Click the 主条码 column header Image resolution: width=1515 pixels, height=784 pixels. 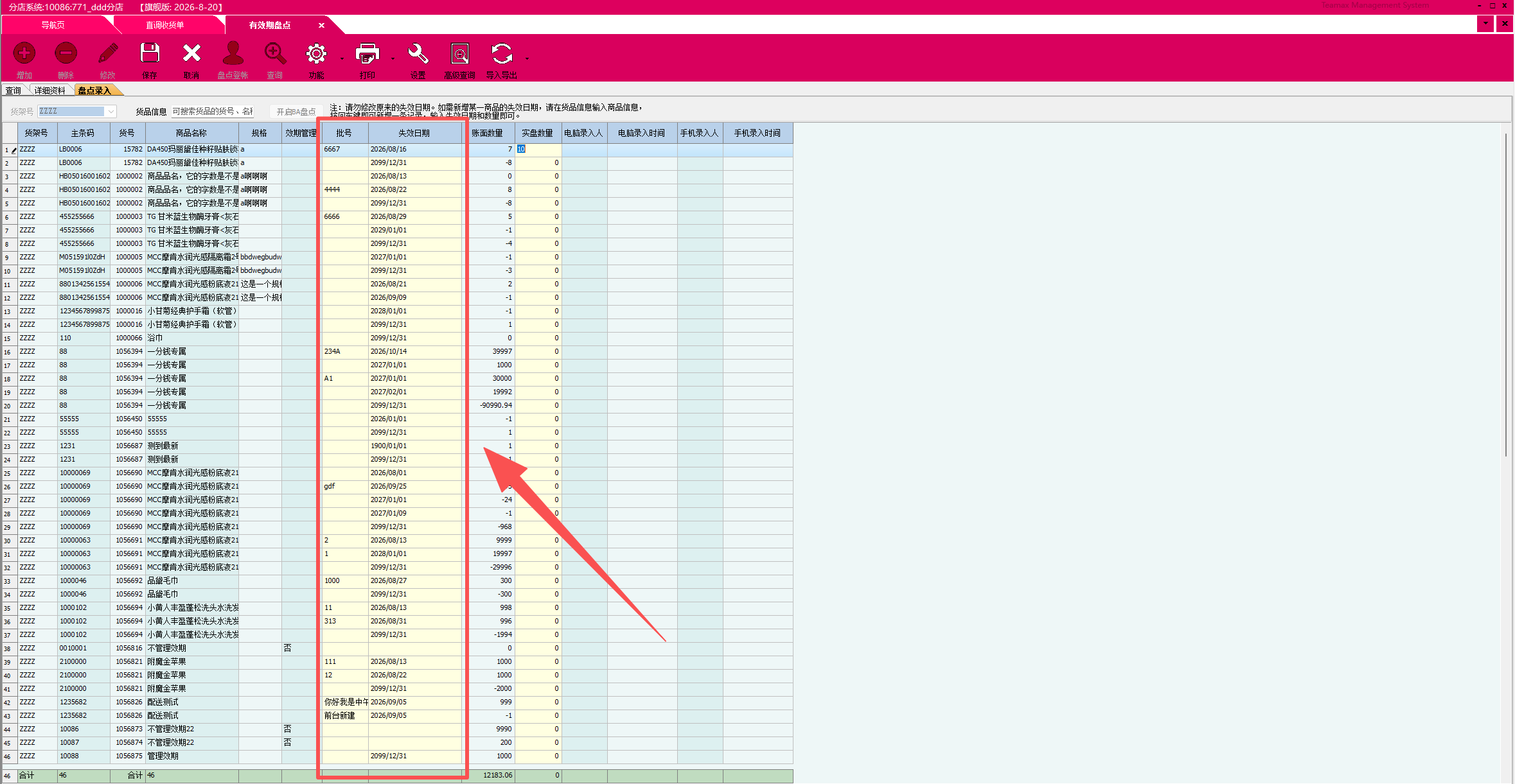(x=84, y=133)
